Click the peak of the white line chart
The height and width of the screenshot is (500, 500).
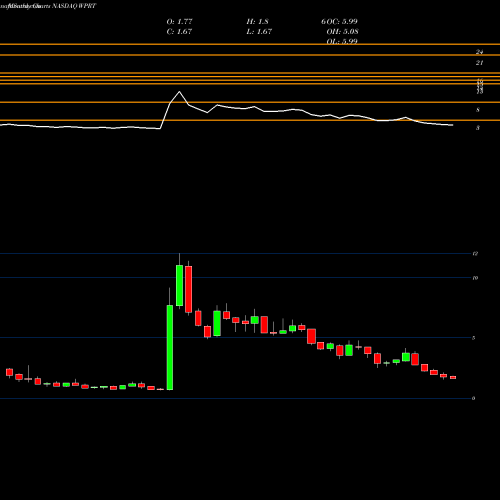[x=179, y=92]
